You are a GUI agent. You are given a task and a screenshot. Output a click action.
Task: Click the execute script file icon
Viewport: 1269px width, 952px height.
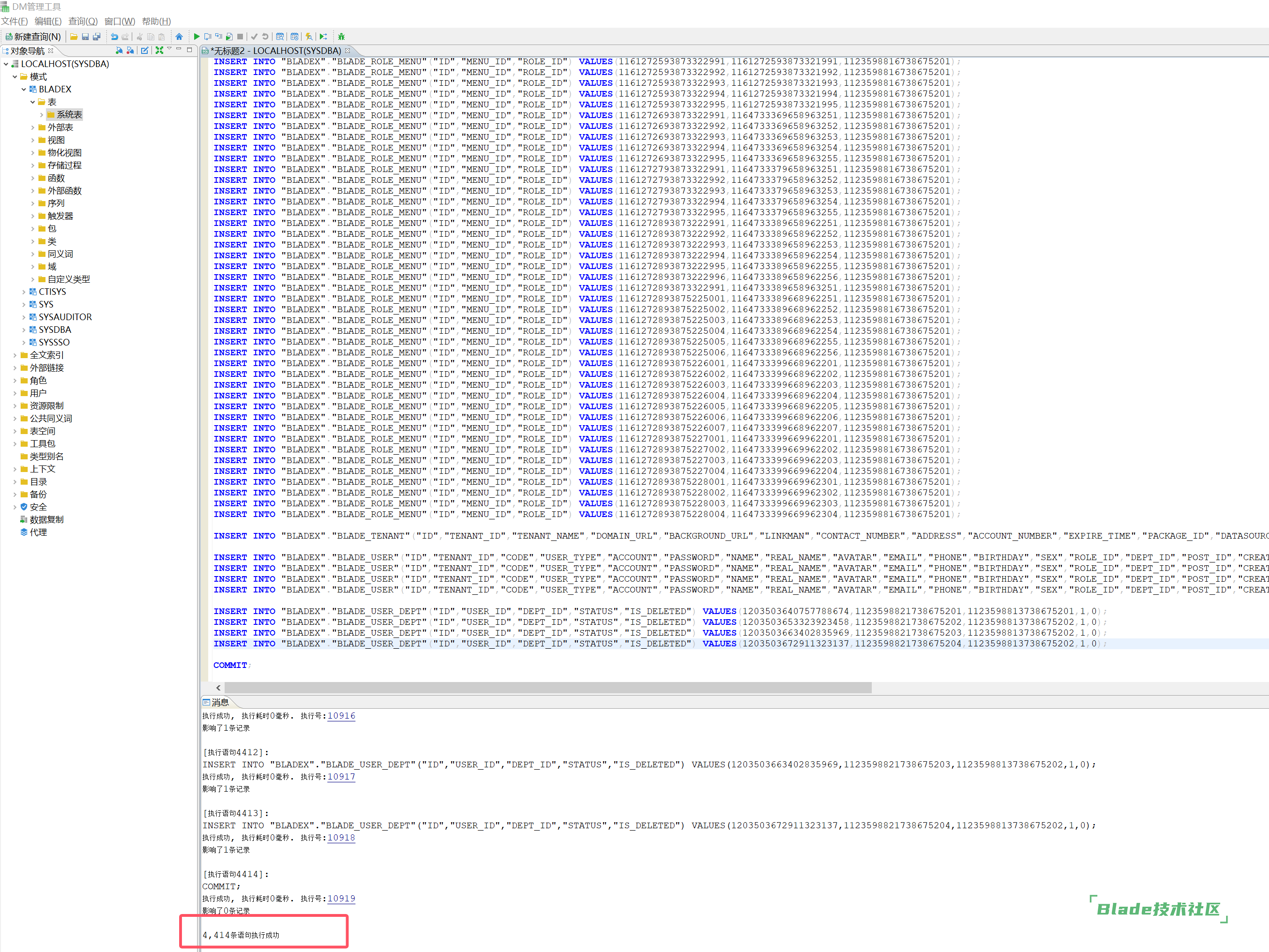pyautogui.click(x=229, y=37)
